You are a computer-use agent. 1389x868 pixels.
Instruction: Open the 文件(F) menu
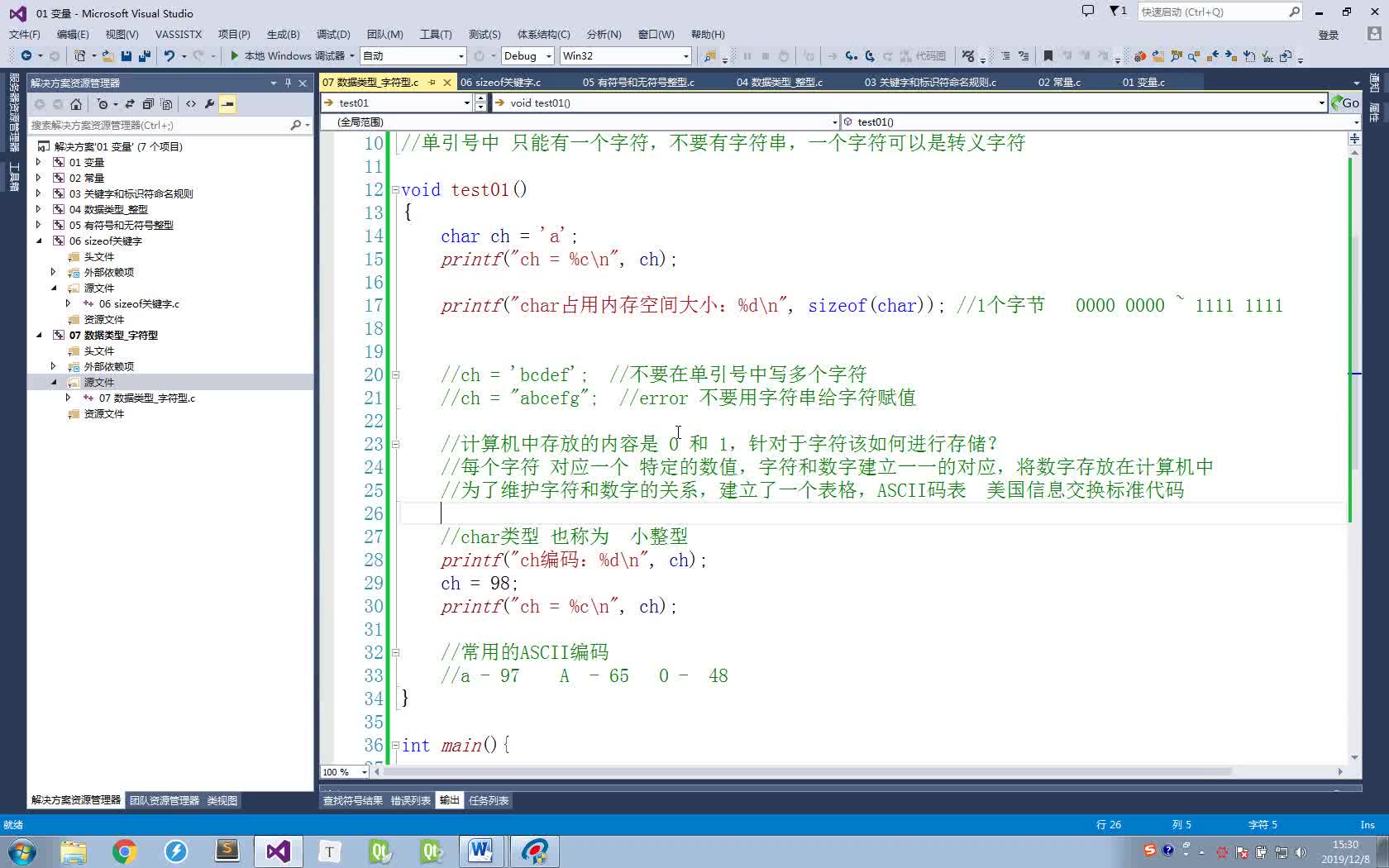tap(24, 35)
